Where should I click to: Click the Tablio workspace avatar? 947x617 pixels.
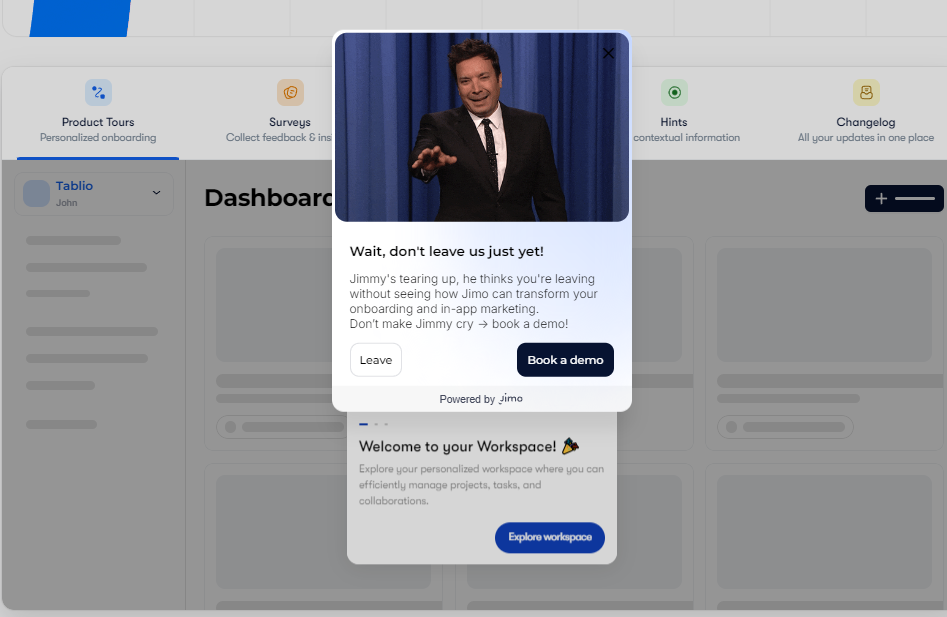[x=36, y=193]
